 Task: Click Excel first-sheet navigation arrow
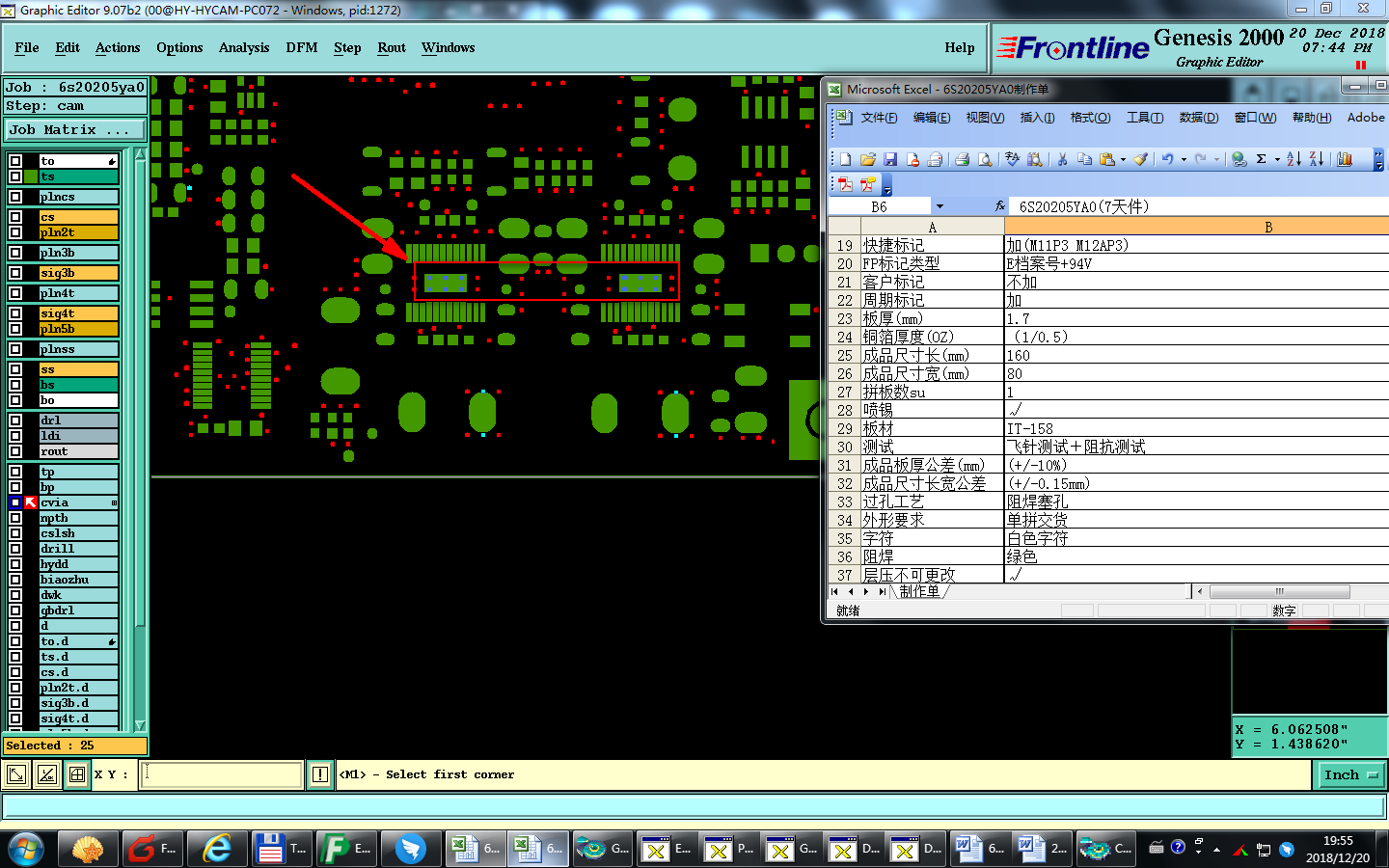pyautogui.click(x=835, y=591)
